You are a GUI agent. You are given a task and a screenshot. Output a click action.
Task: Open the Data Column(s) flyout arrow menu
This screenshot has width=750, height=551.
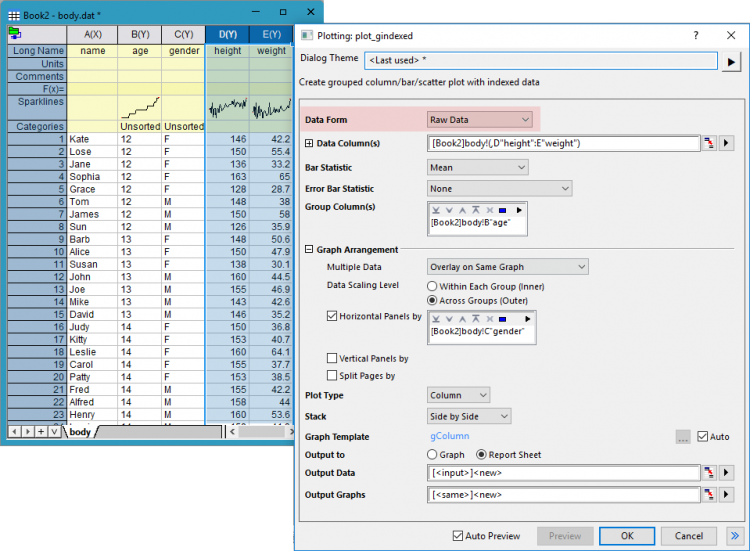tap(726, 143)
